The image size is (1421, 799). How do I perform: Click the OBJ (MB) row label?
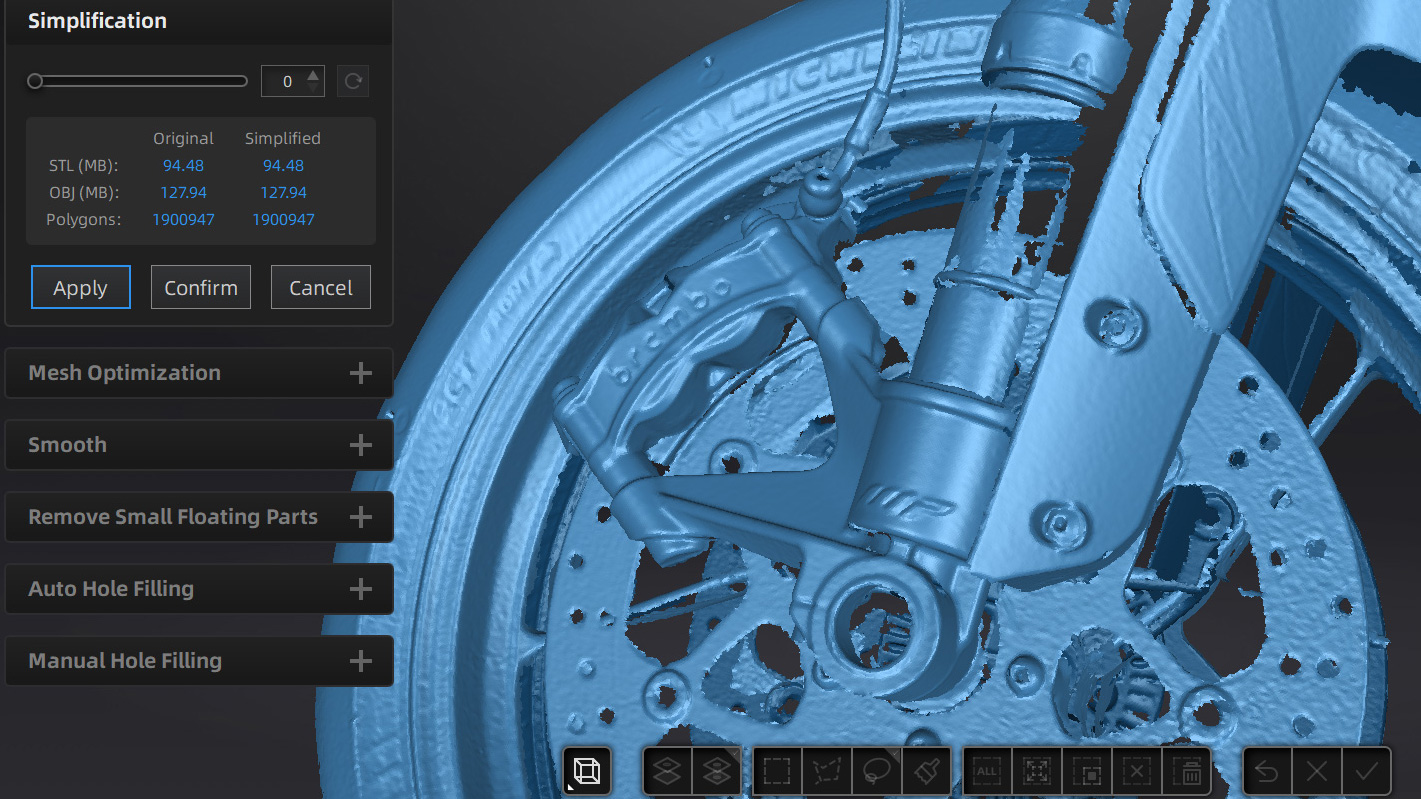point(84,192)
